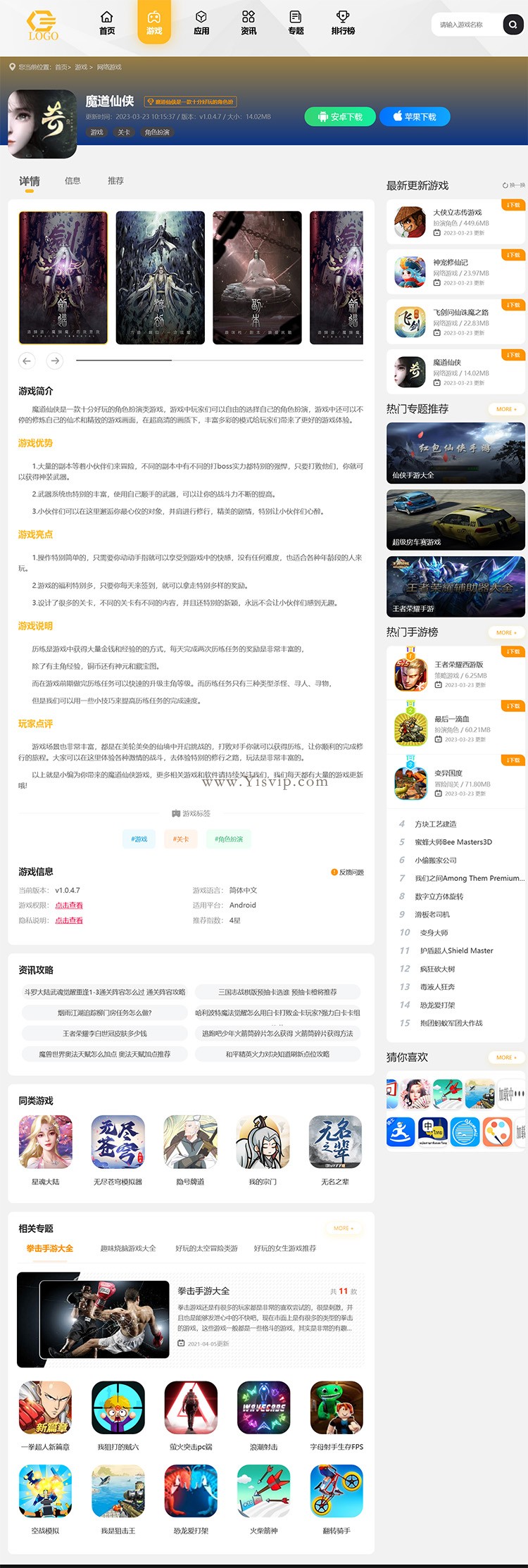
Task: Switch to the 推荐 tab
Action: 115,181
